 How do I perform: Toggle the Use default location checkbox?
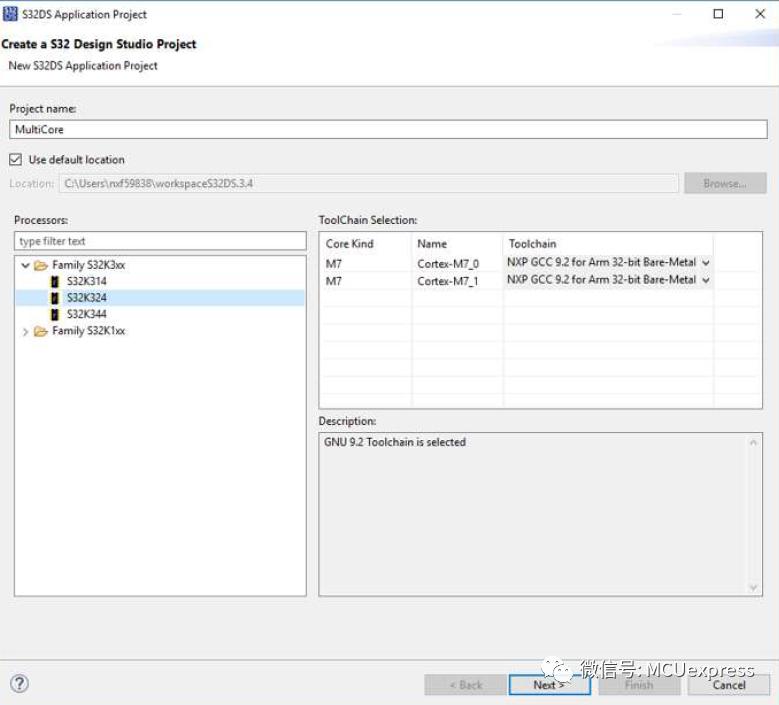tap(15, 159)
